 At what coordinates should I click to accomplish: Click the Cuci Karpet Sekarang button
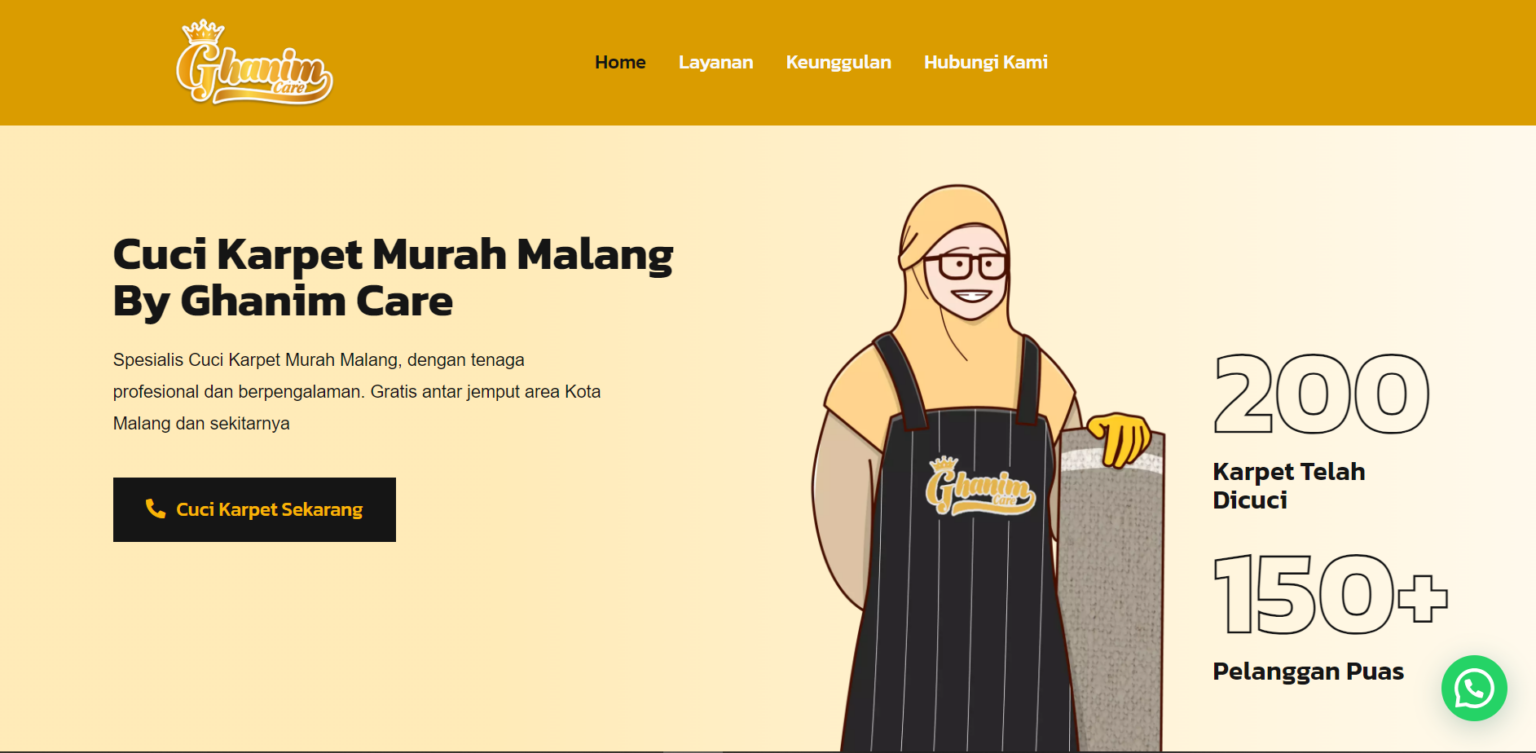click(x=254, y=510)
